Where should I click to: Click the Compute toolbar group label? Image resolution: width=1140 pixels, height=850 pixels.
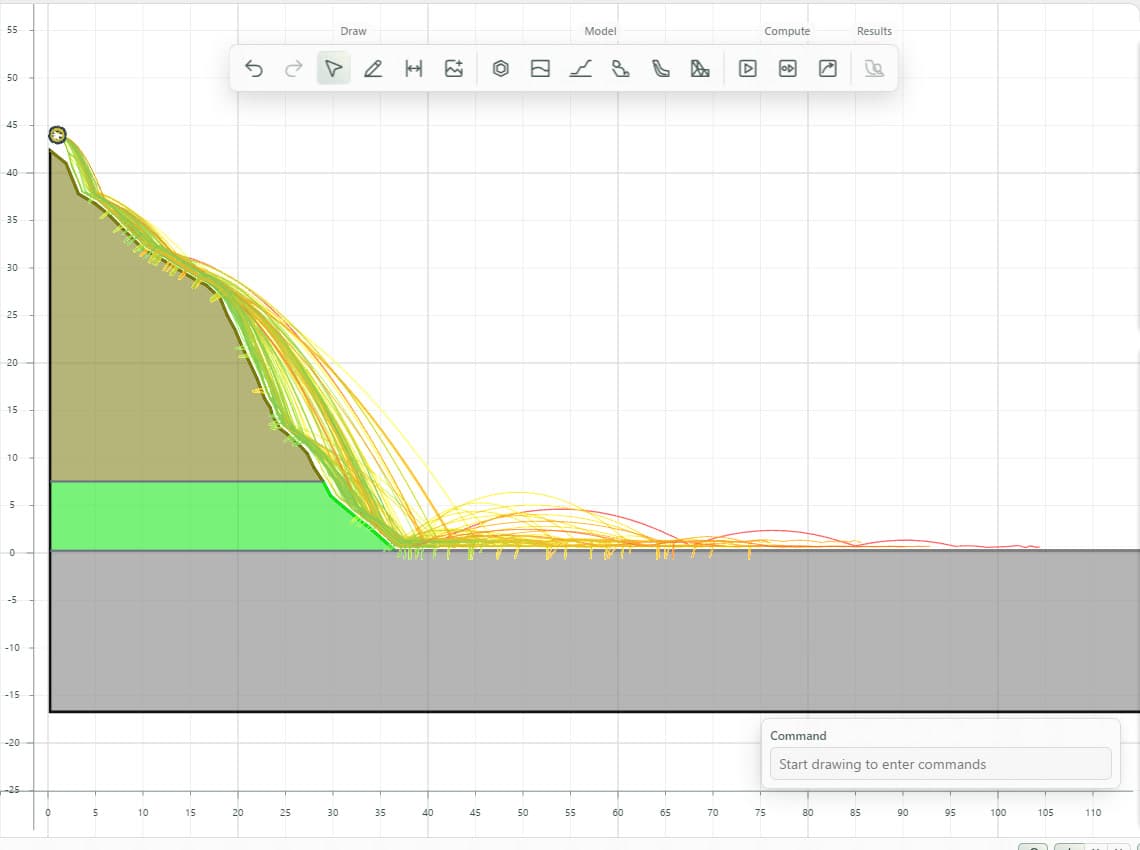tap(787, 31)
